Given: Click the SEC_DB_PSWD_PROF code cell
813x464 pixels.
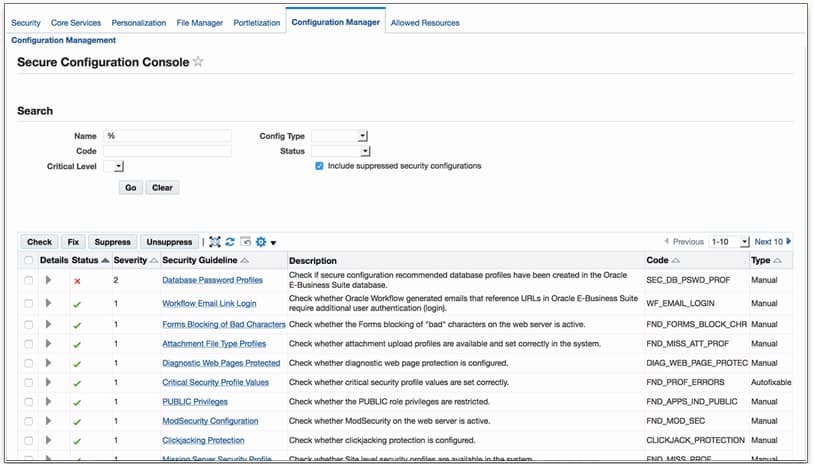Looking at the screenshot, I should (x=688, y=280).
